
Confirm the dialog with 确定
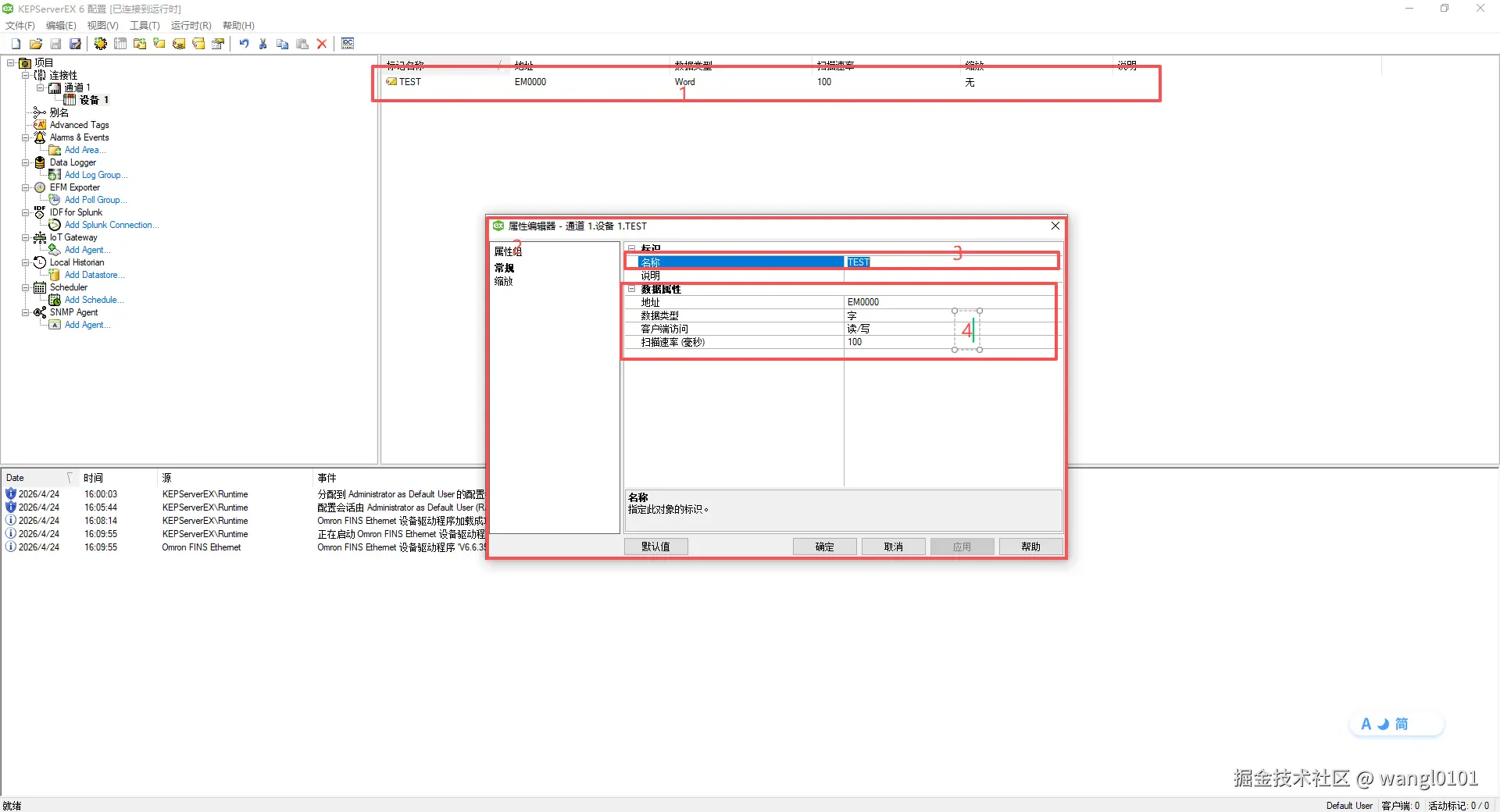[x=825, y=547]
